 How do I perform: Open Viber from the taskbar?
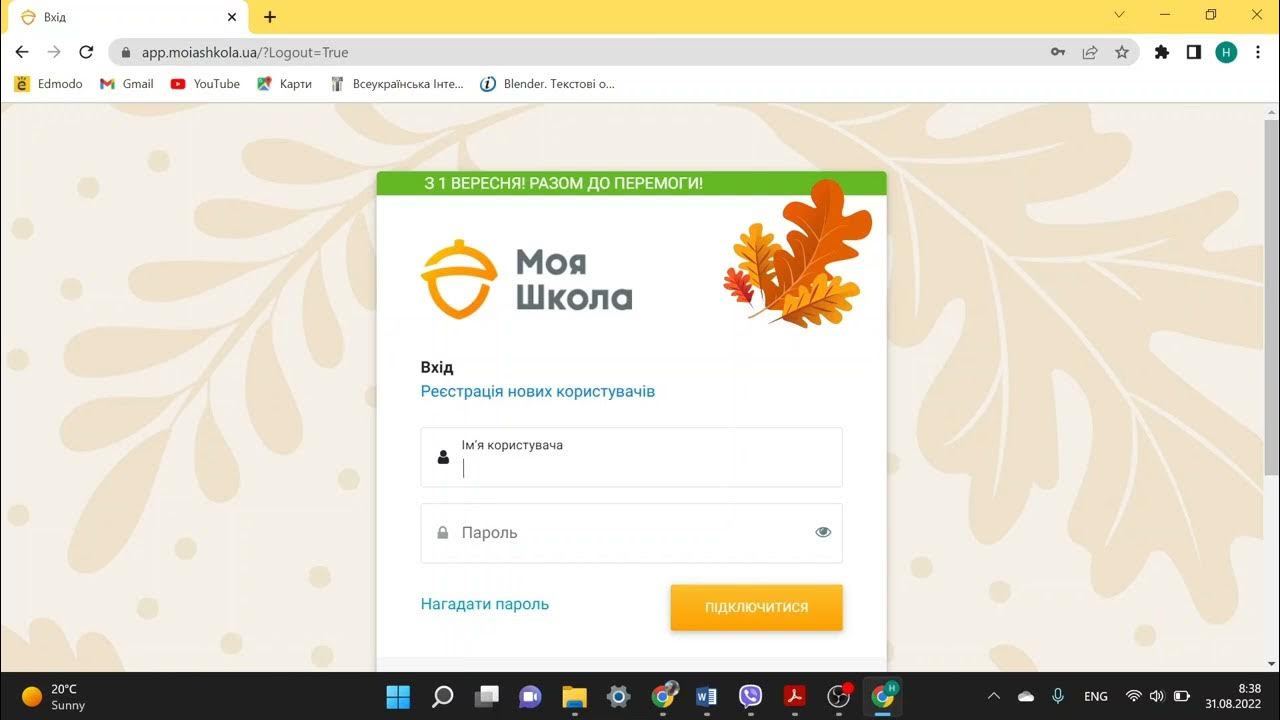tap(750, 696)
